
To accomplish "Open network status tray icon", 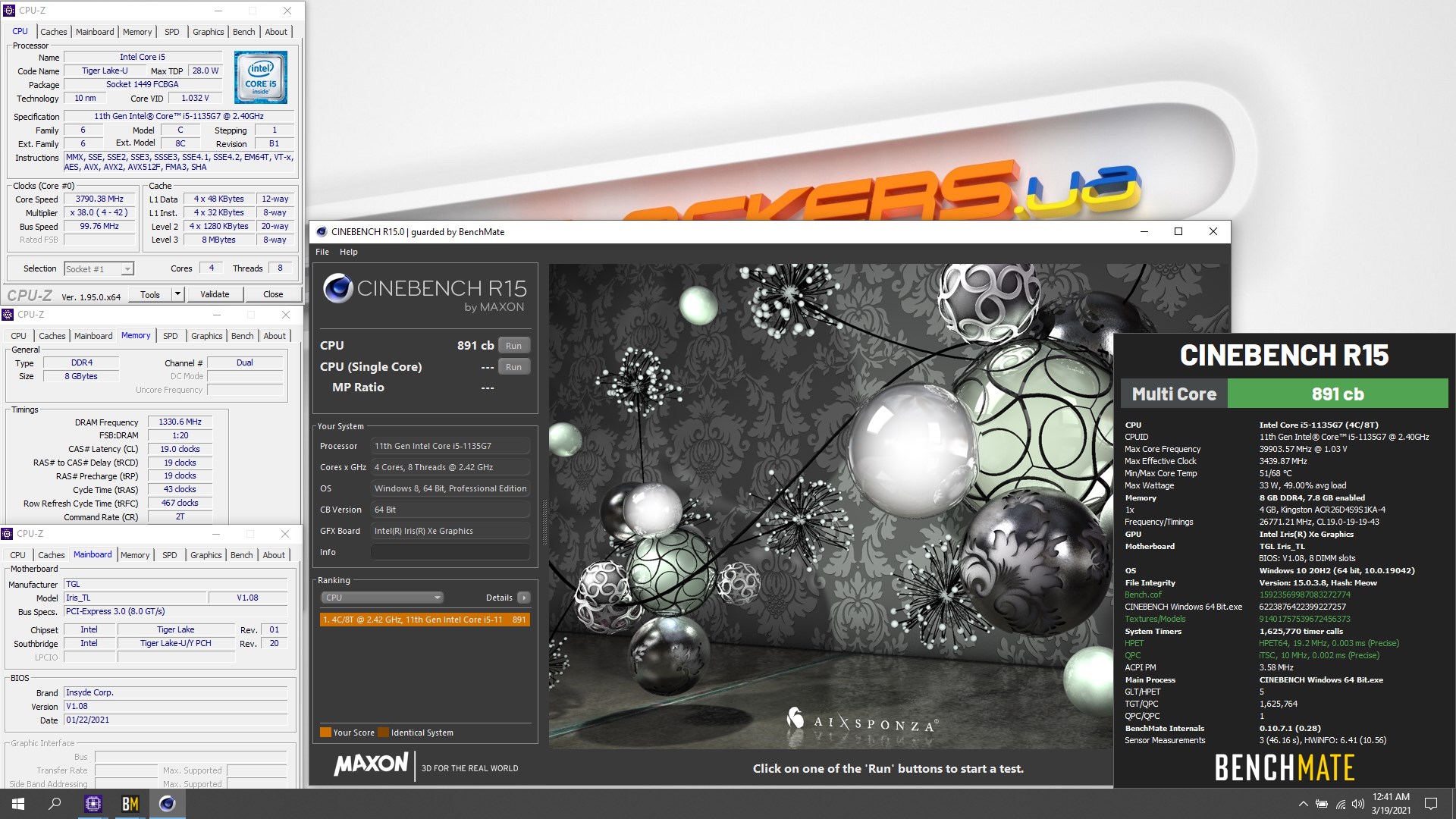I will click(x=1340, y=804).
